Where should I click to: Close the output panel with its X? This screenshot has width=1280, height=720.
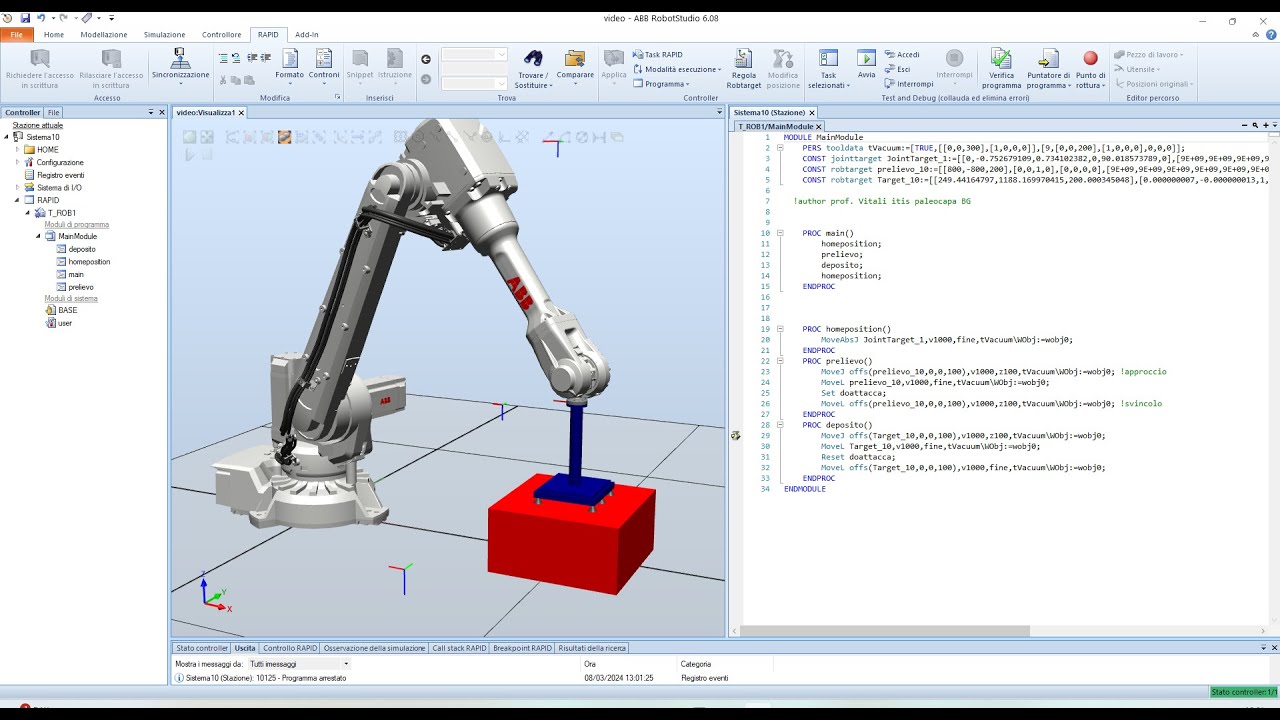[1273, 648]
